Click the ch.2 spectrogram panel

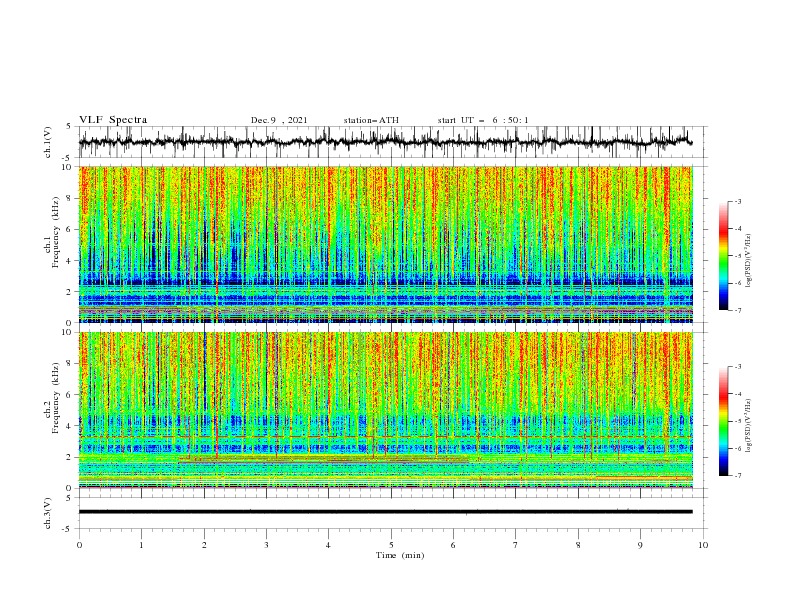click(x=386, y=410)
